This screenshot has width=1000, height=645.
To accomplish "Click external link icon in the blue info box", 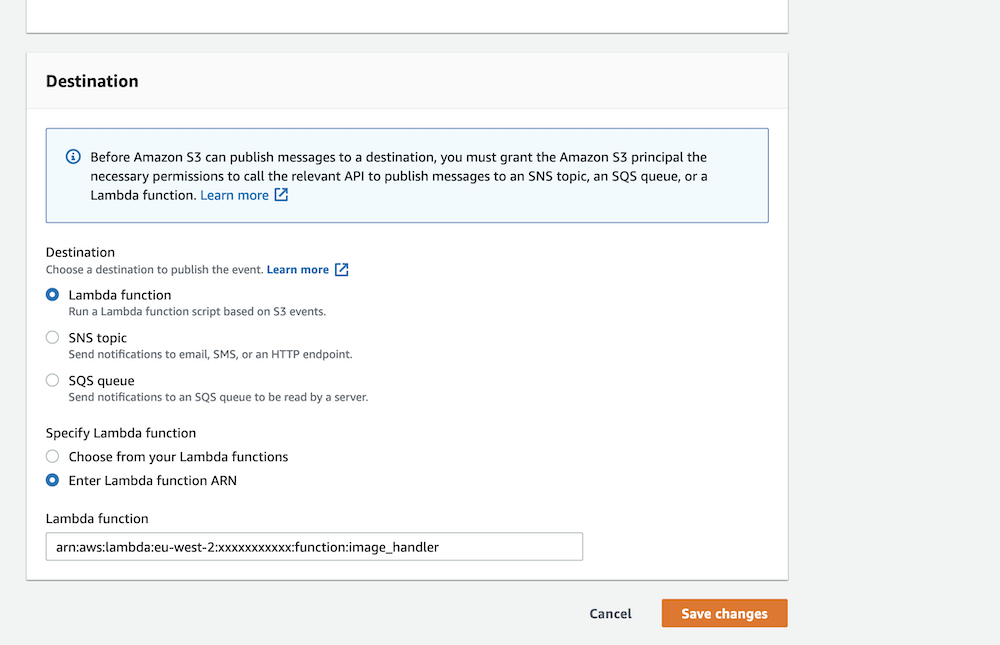I will pyautogui.click(x=281, y=195).
